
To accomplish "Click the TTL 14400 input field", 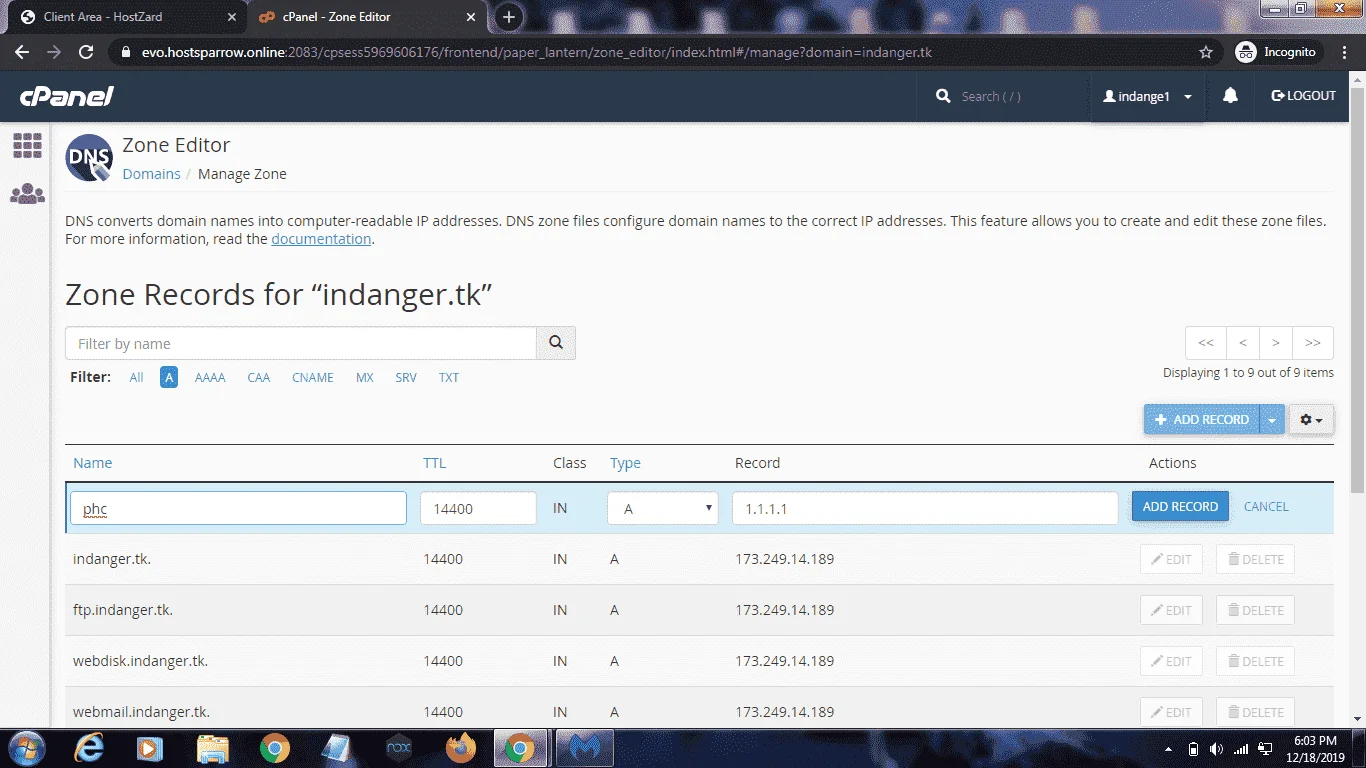I will (x=478, y=508).
